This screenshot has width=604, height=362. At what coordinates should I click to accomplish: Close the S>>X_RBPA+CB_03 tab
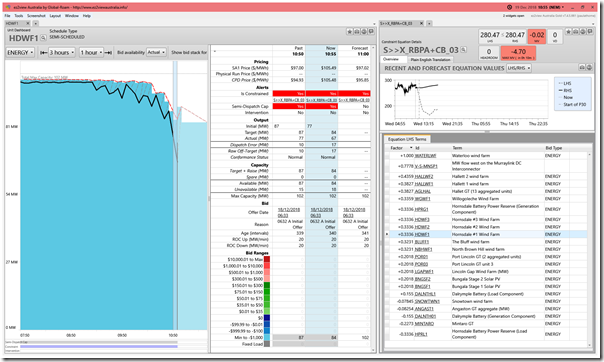pyautogui.click(x=421, y=23)
